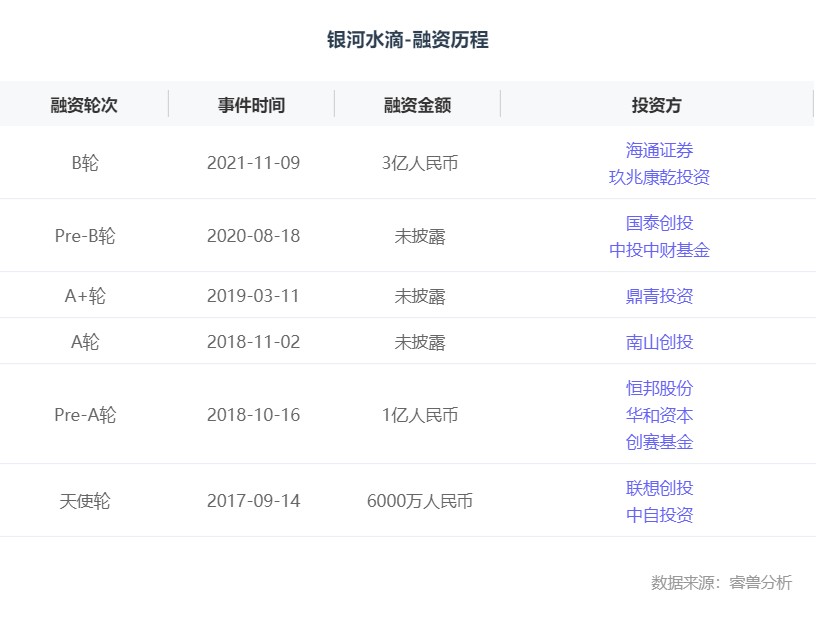Image resolution: width=816 pixels, height=624 pixels.
Task: Click the 天使轮 round cell
Action: [x=85, y=501]
